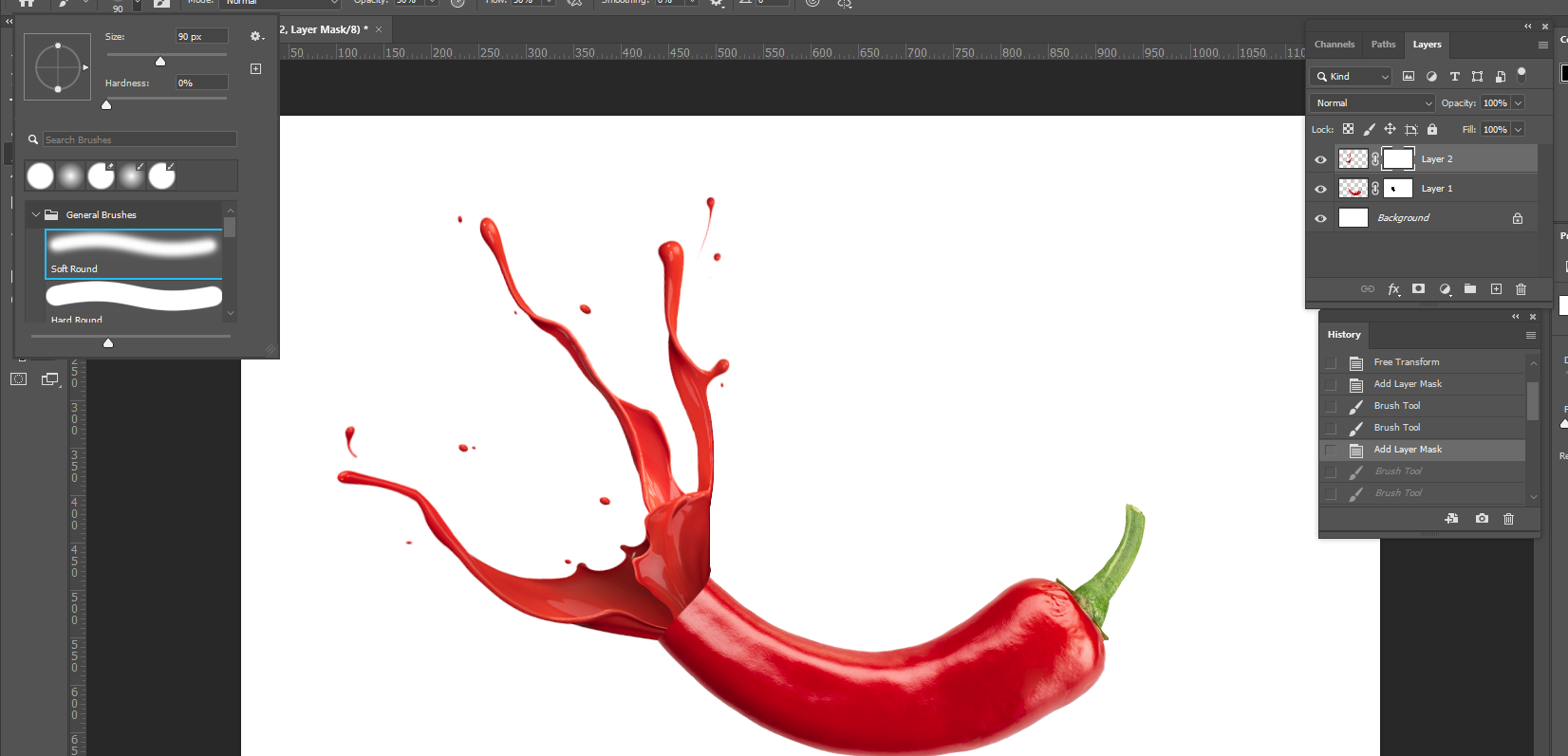The height and width of the screenshot is (756, 1568).
Task: Create a new group folder in Layers
Action: (x=1470, y=289)
